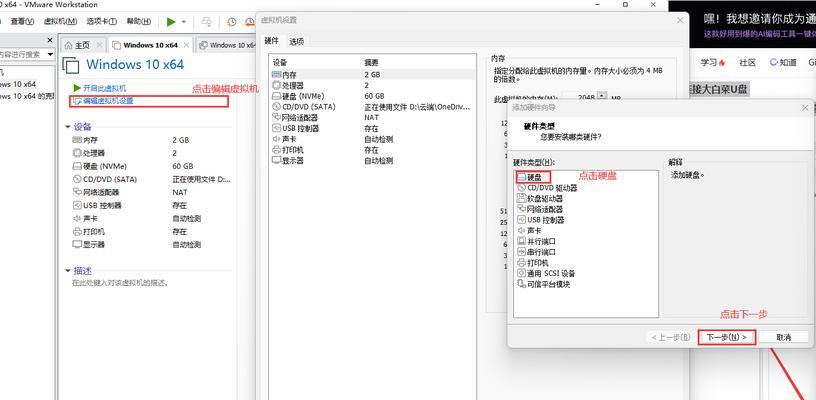The height and width of the screenshot is (400, 816).
Task: Click CD/DVD (SATA) icon in main window device list
Action: (x=77, y=179)
